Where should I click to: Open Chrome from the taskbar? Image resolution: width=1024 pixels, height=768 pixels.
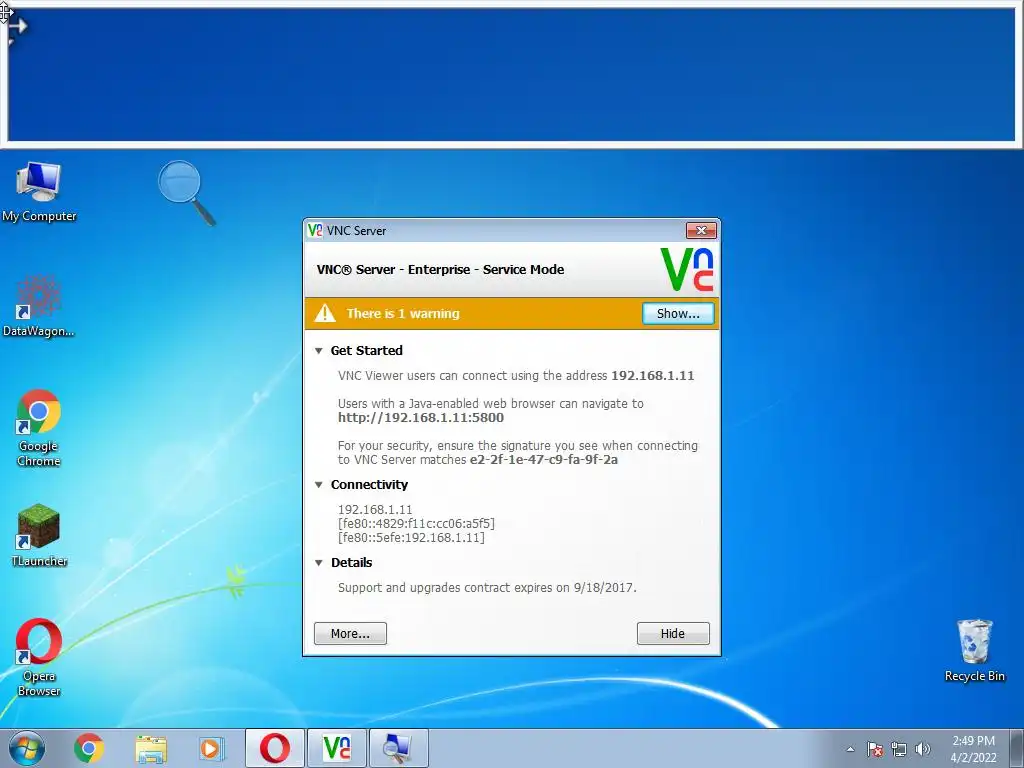pyautogui.click(x=89, y=748)
